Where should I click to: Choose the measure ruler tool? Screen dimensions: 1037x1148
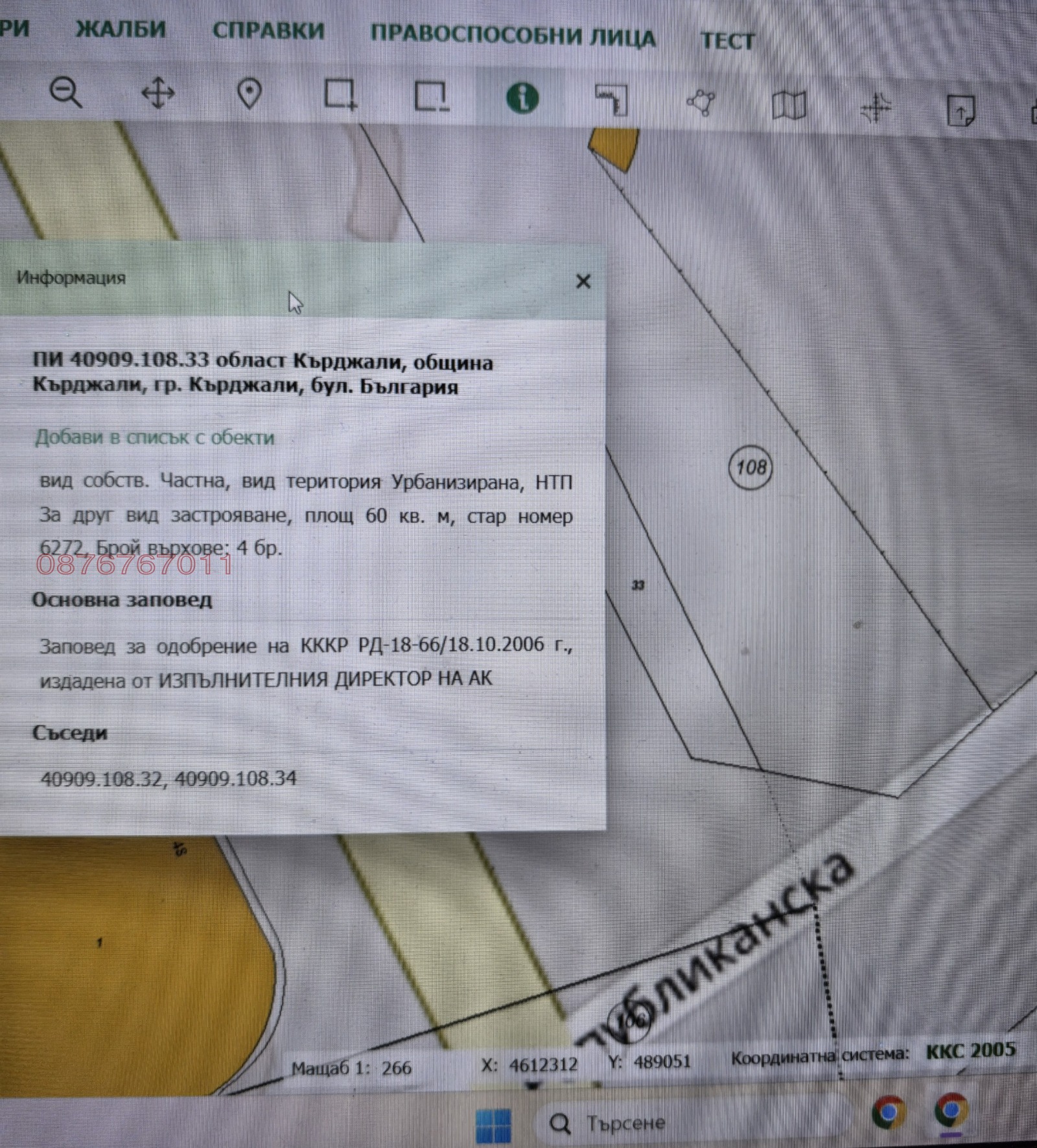coord(612,100)
